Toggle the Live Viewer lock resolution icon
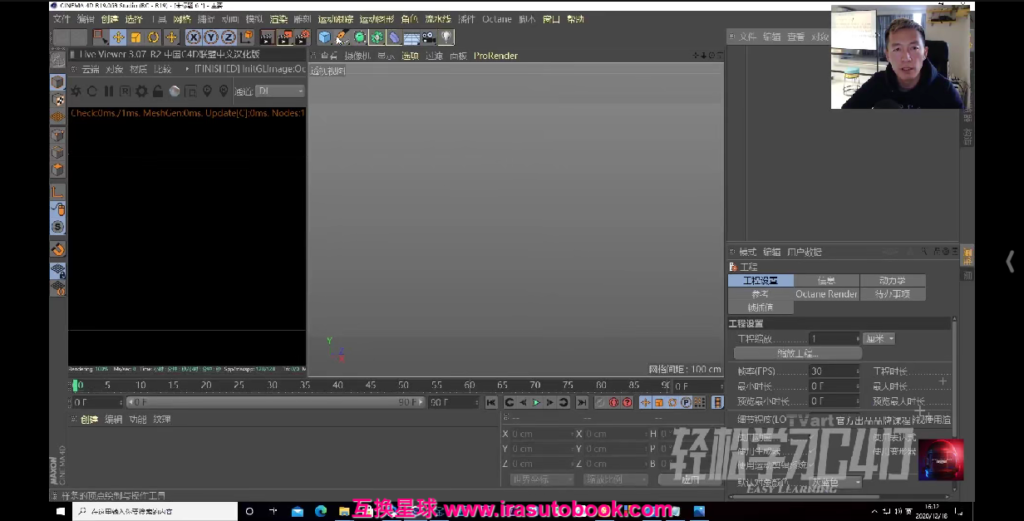1024x521 pixels. pyautogui.click(x=157, y=91)
